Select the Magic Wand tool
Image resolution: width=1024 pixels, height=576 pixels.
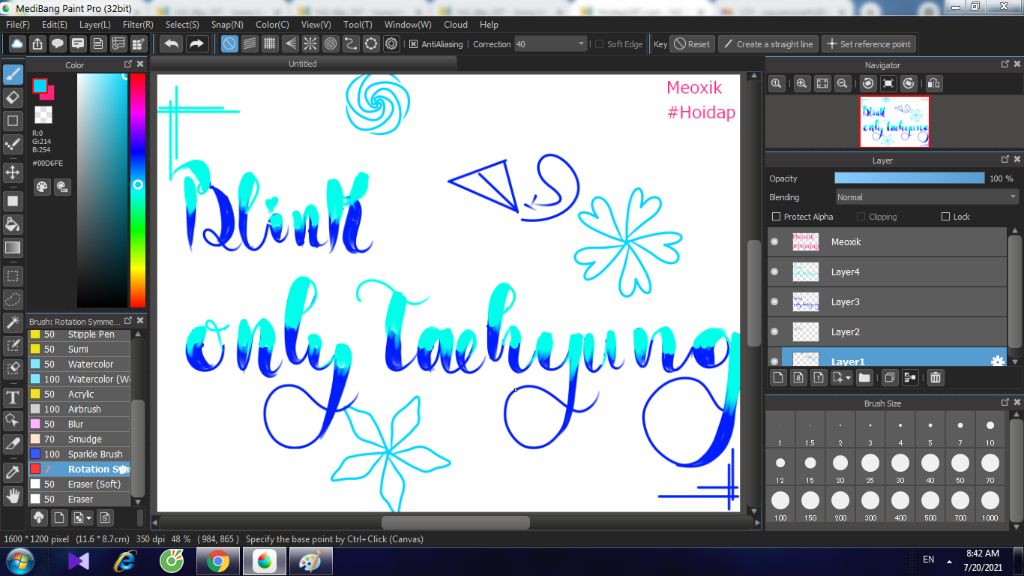tap(12, 322)
